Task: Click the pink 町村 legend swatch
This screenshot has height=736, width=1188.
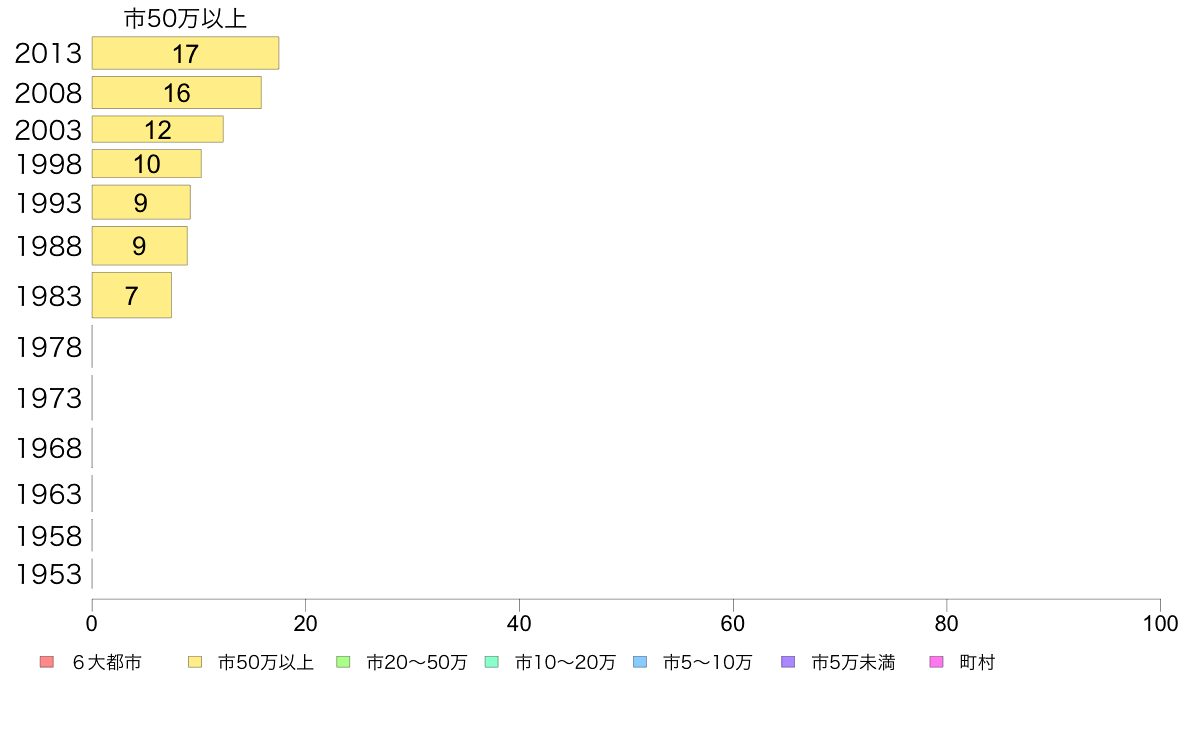Action: (x=936, y=662)
